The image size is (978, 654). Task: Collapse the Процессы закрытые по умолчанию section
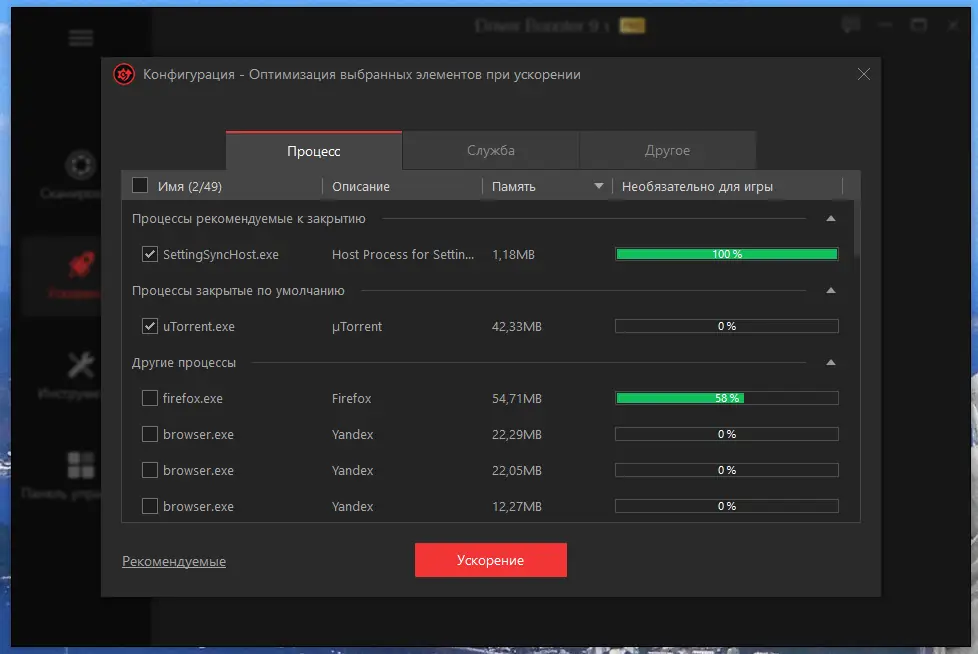tap(831, 291)
